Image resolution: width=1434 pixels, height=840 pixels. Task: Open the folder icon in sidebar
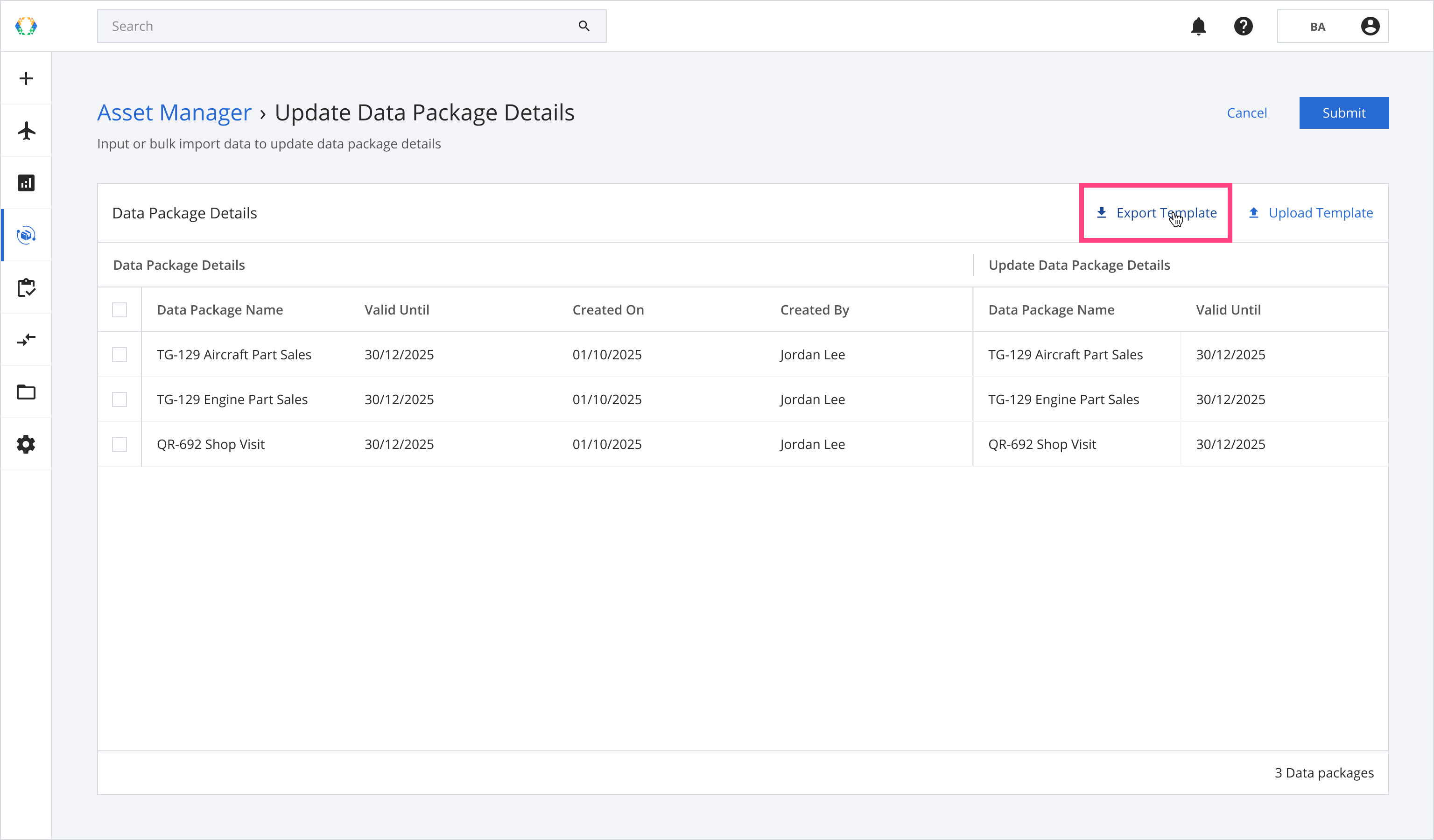[26, 392]
